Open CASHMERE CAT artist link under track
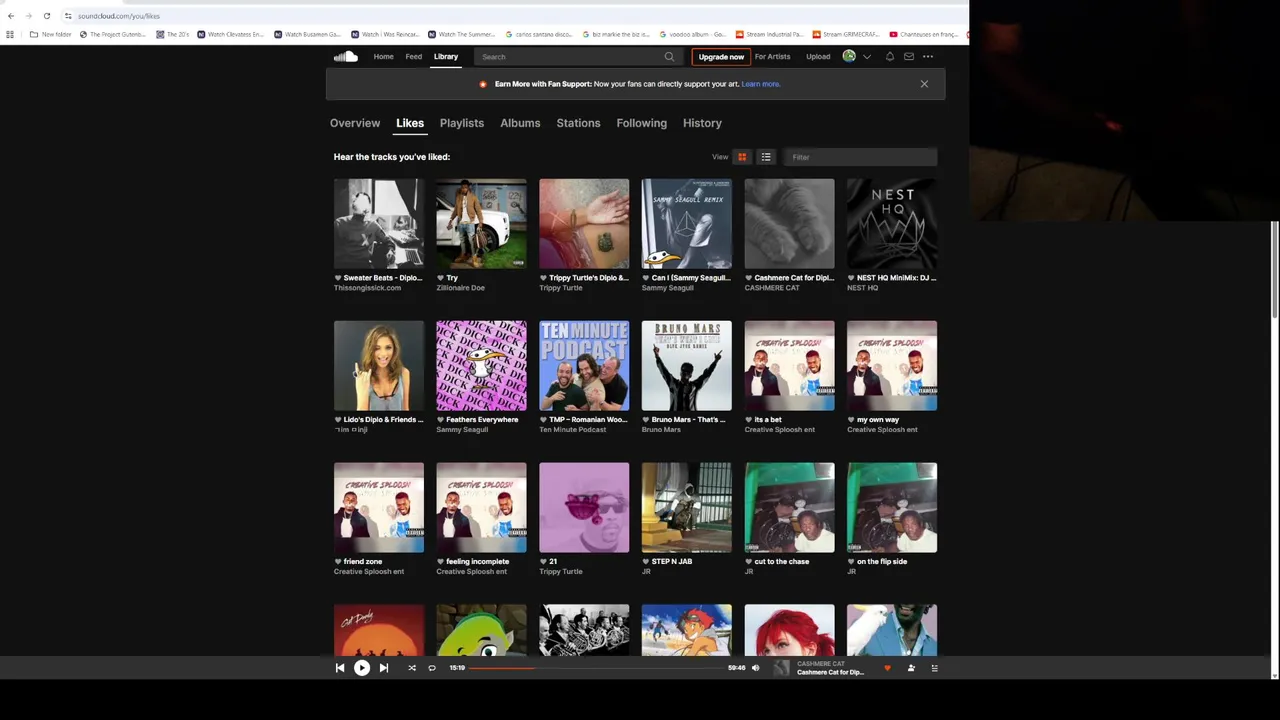 (x=772, y=288)
